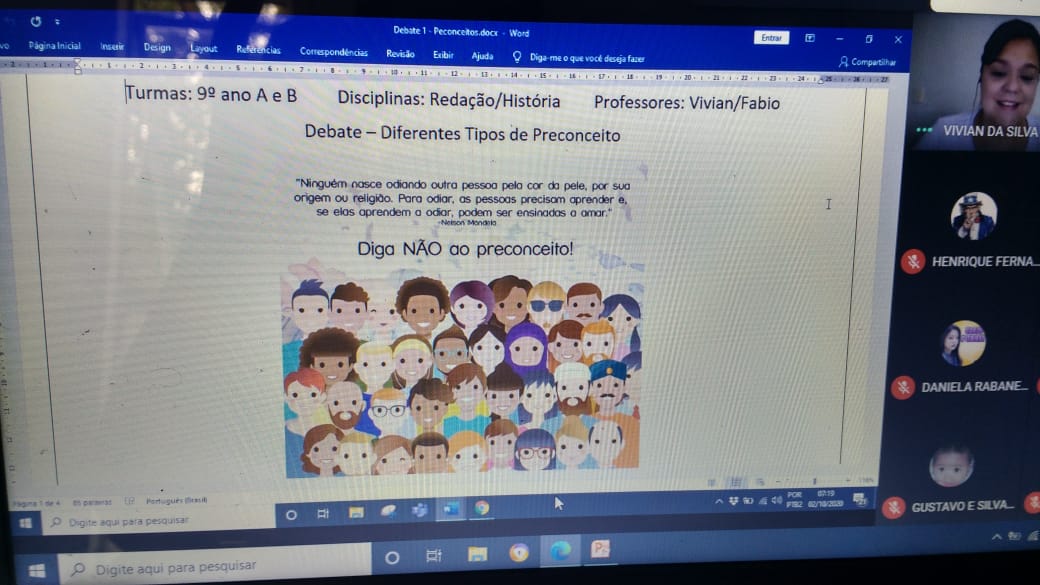Open Chrome on the bottom taskbar
Image resolution: width=1040 pixels, height=585 pixels.
[519, 551]
